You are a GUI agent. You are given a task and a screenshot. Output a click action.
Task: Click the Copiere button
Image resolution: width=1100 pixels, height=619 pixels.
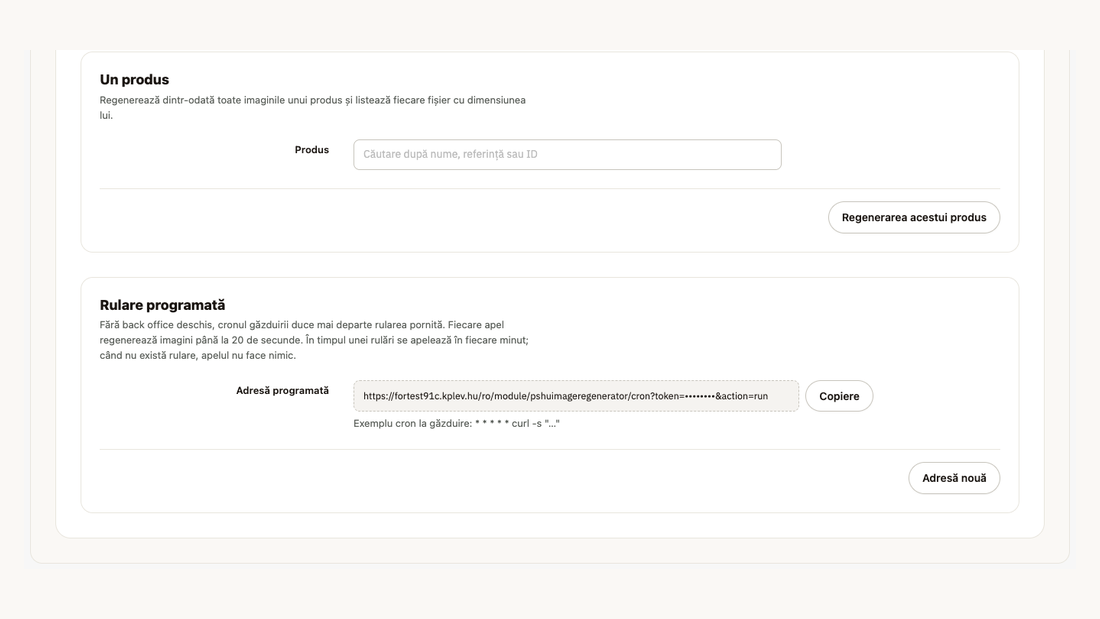point(839,396)
